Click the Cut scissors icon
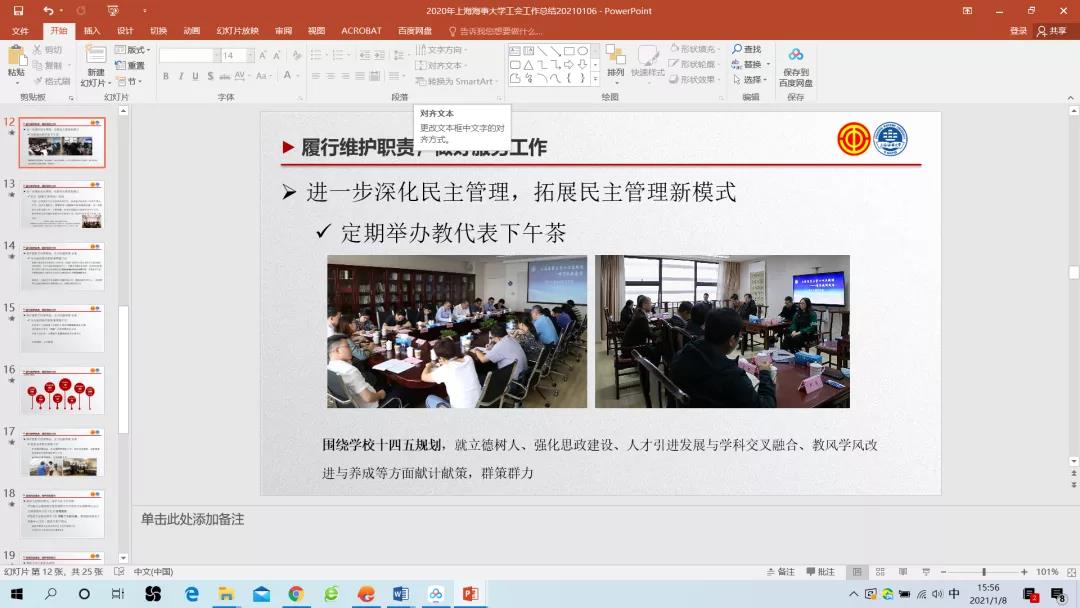1080x608 pixels. (37, 50)
